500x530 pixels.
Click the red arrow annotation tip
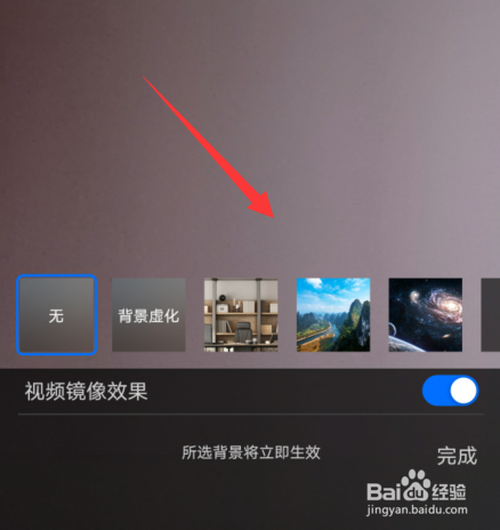pos(273,217)
